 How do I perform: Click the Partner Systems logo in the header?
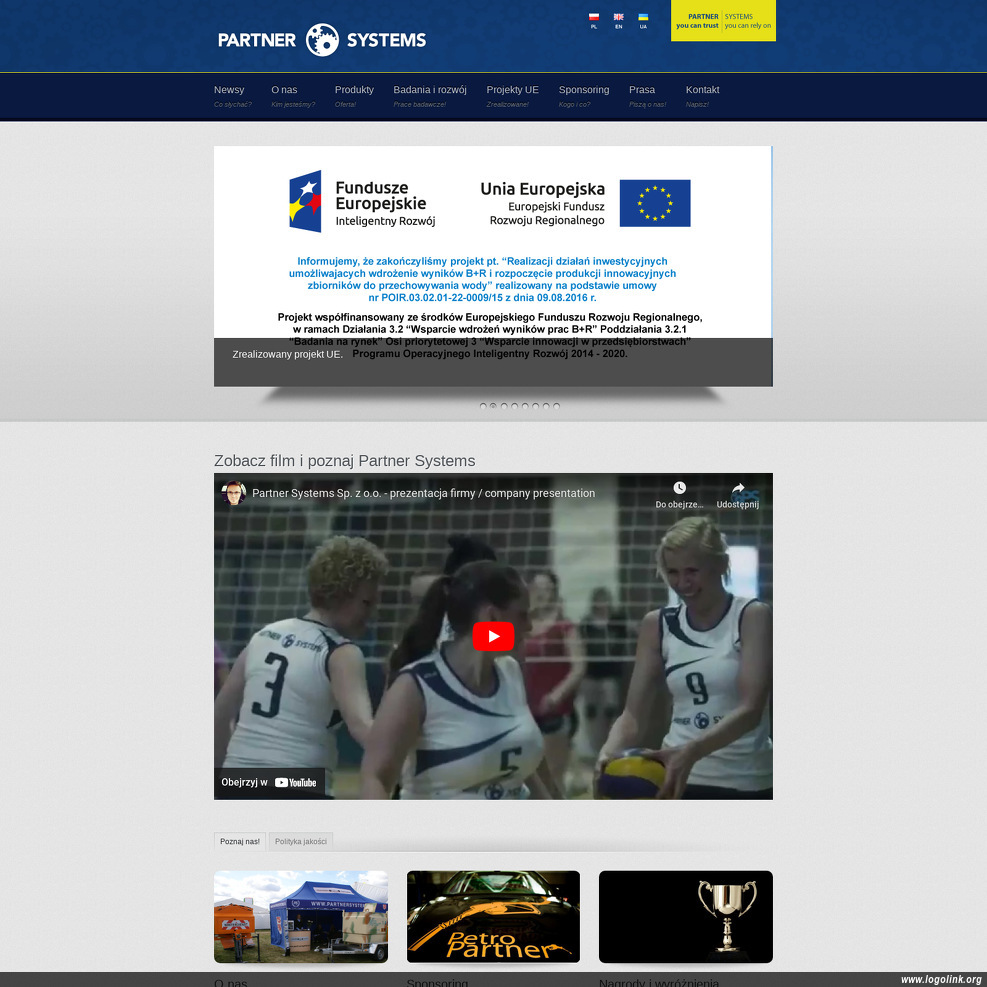(x=322, y=40)
